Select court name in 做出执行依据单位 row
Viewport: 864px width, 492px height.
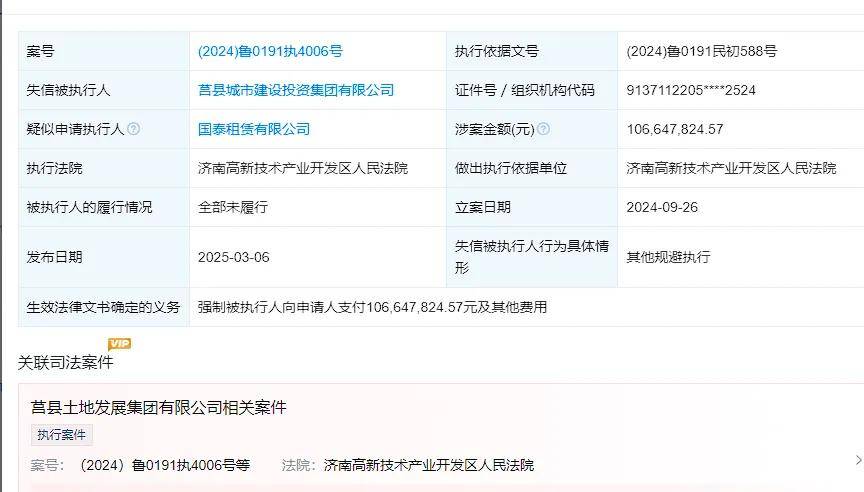point(731,168)
